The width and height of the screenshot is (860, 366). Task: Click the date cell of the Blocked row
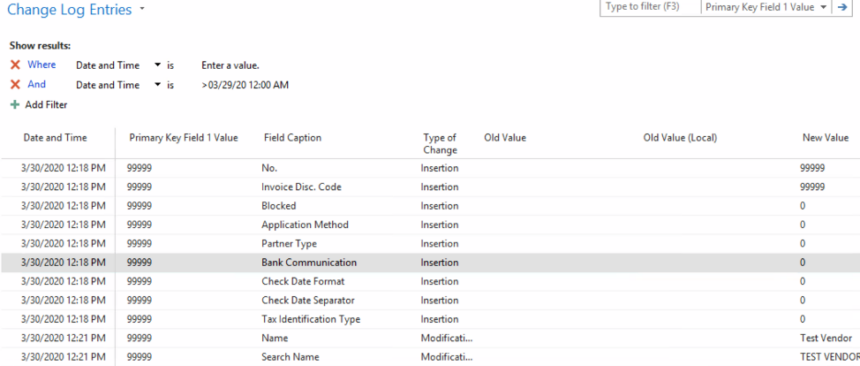click(x=63, y=206)
